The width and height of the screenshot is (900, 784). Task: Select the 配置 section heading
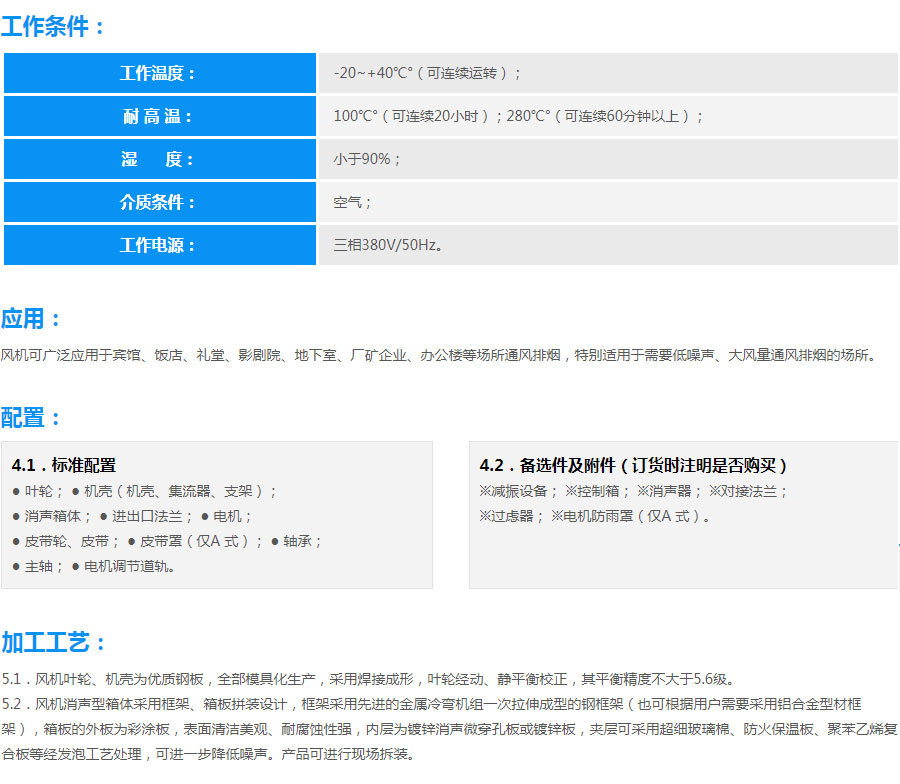30,417
